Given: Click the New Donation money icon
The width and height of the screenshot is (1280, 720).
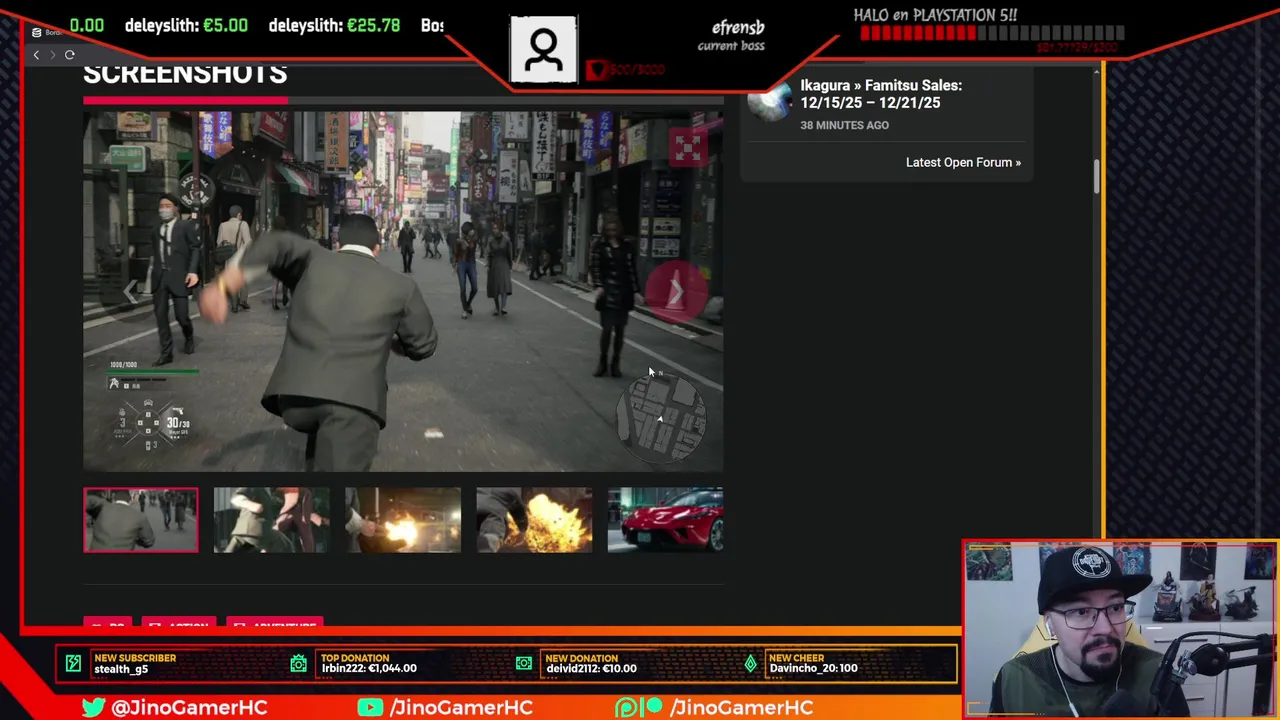Looking at the screenshot, I should point(524,663).
